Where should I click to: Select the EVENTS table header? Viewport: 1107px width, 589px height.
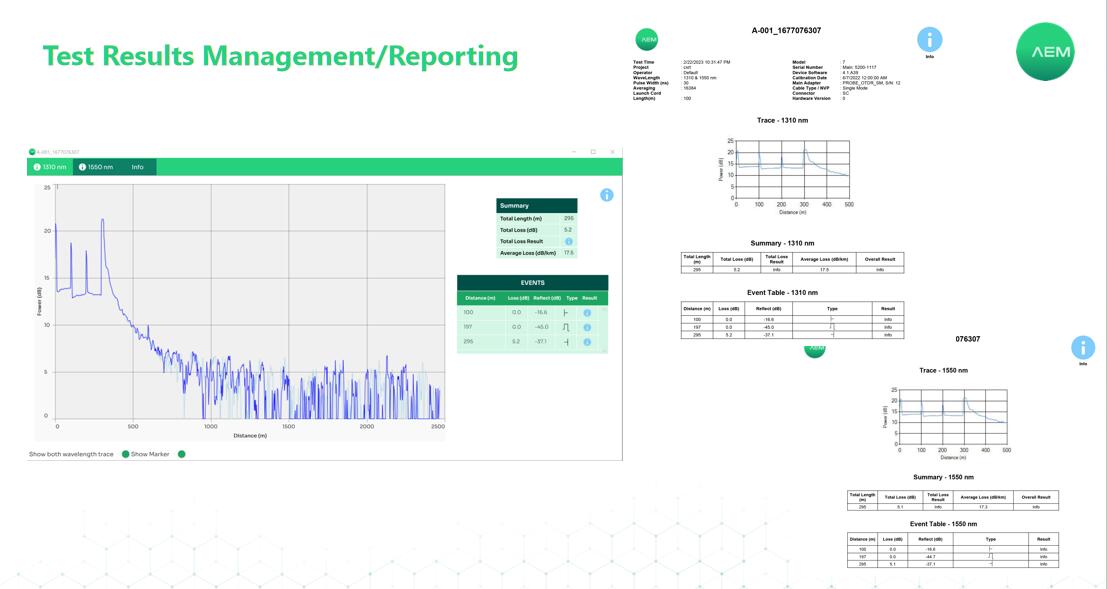532,282
